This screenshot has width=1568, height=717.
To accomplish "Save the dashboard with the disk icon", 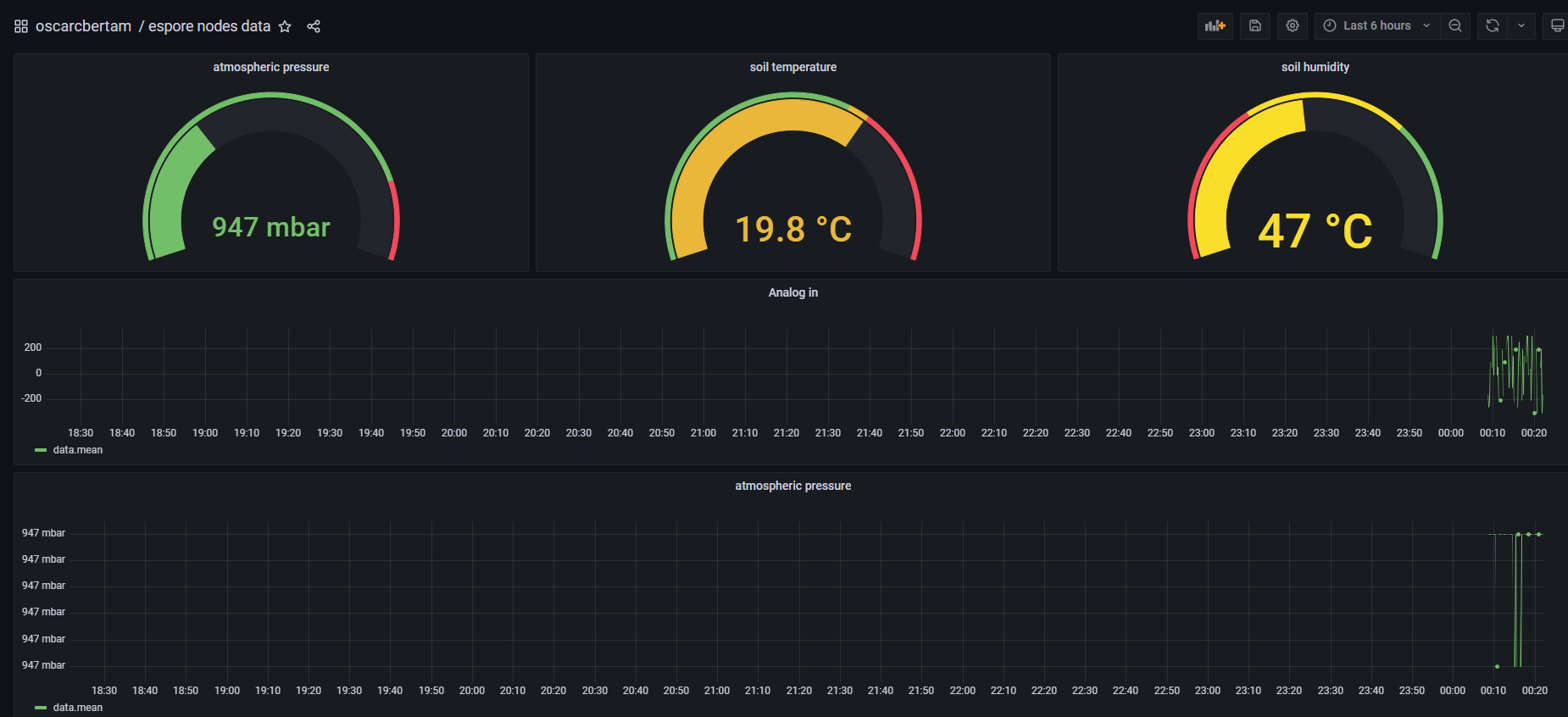I will (x=1255, y=25).
